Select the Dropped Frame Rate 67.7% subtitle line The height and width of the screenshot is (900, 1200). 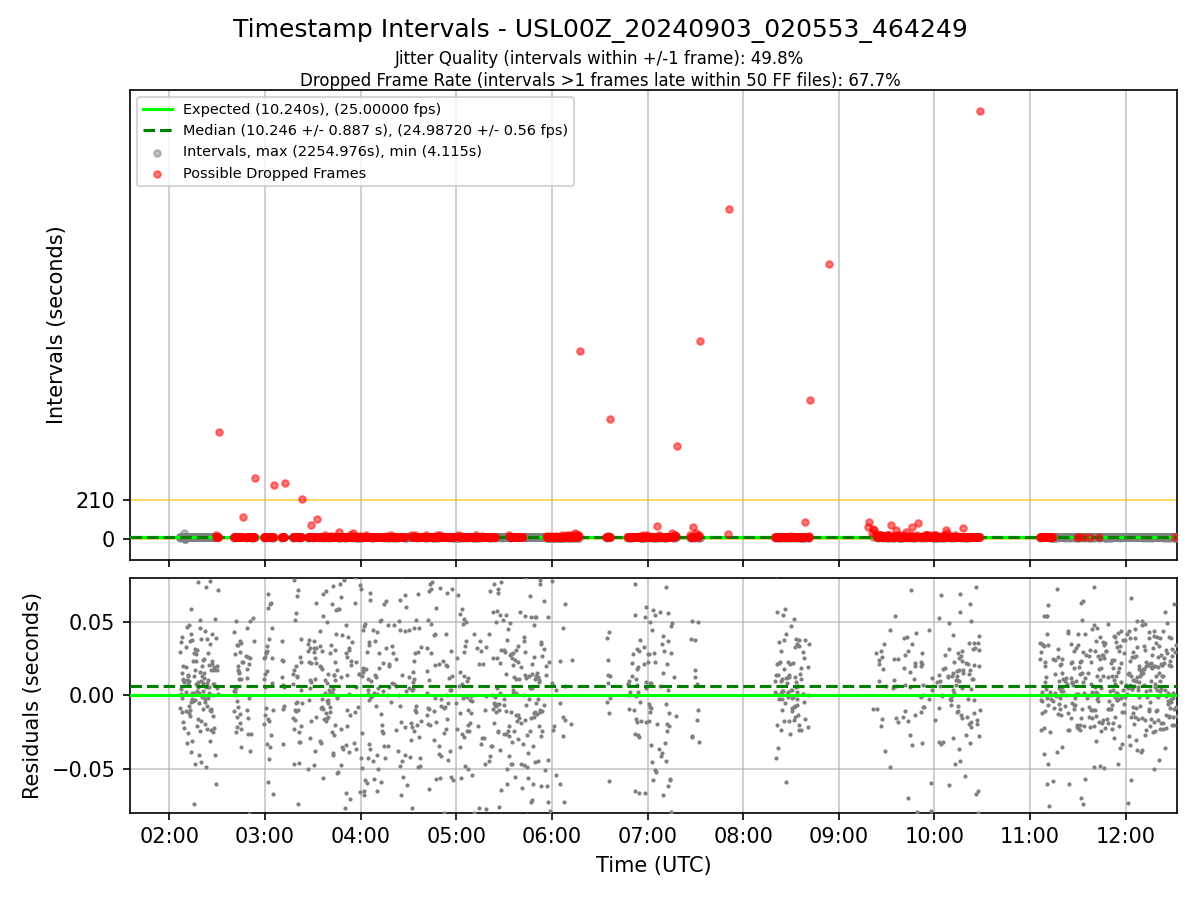click(x=600, y=80)
